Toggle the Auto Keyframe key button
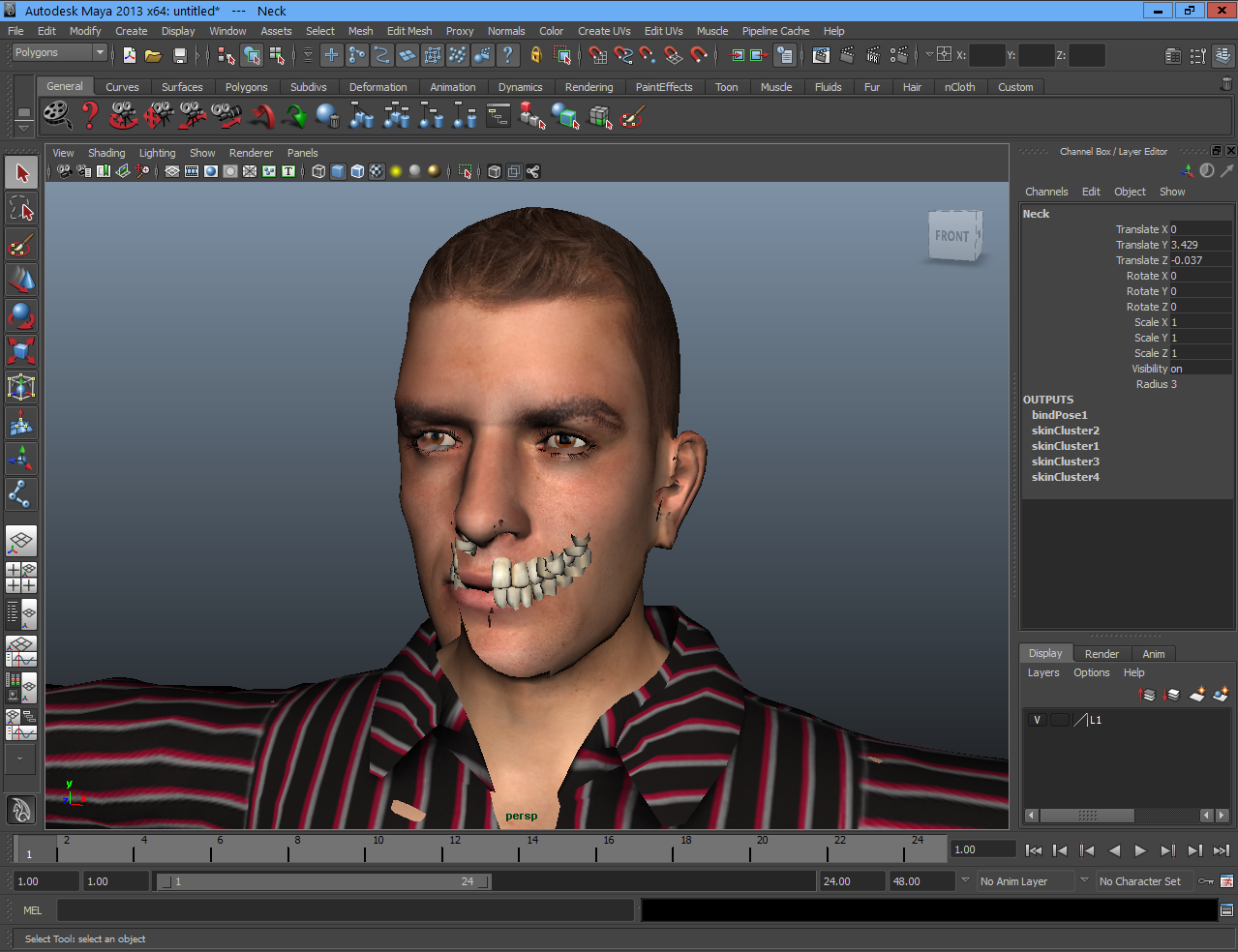The image size is (1238, 952). click(1206, 881)
